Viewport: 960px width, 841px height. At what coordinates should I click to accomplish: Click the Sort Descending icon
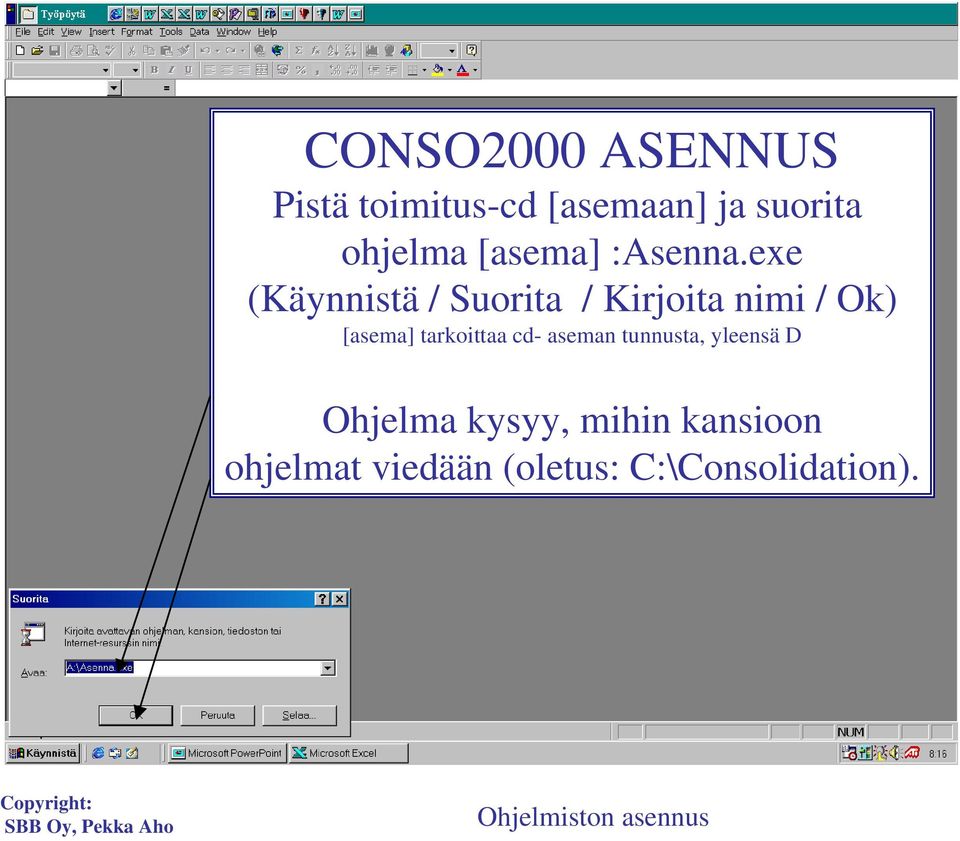click(350, 50)
